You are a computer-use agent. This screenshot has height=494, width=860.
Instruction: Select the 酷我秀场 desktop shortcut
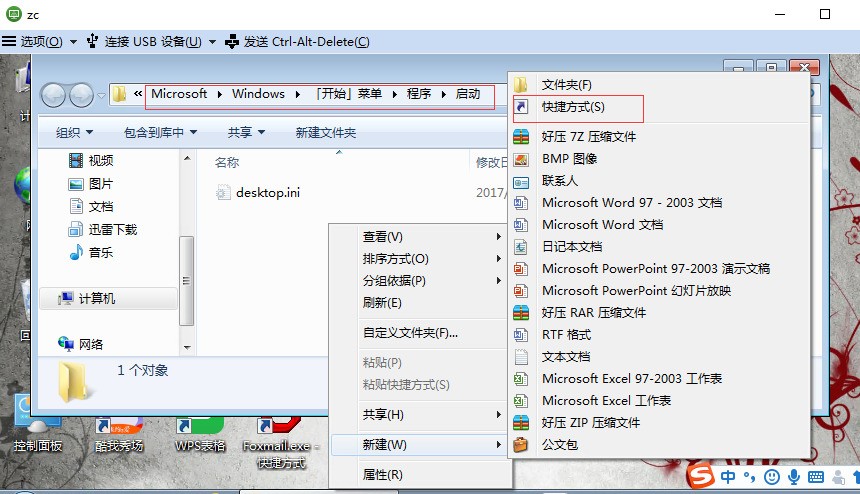[x=119, y=435]
